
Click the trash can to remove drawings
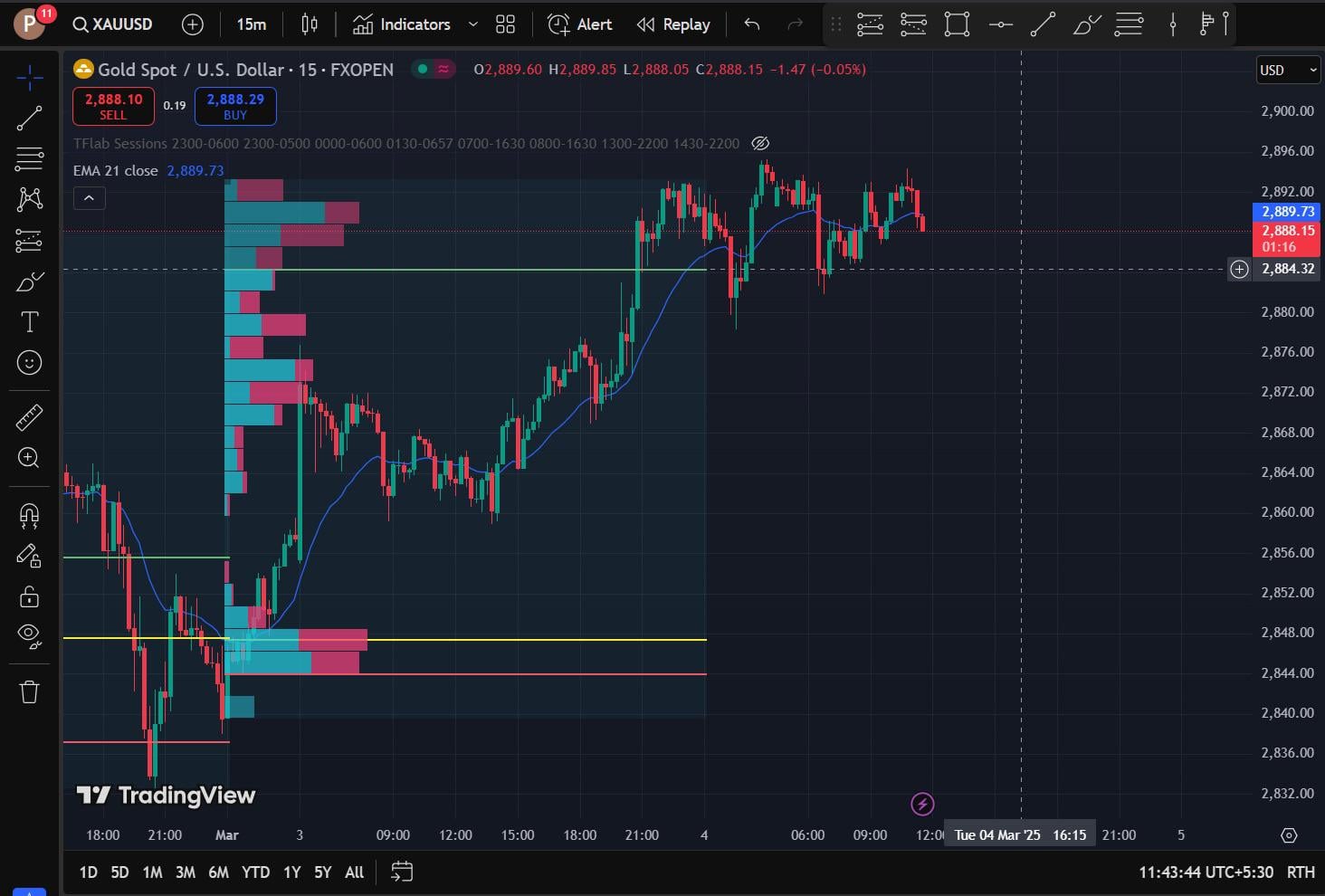[29, 692]
